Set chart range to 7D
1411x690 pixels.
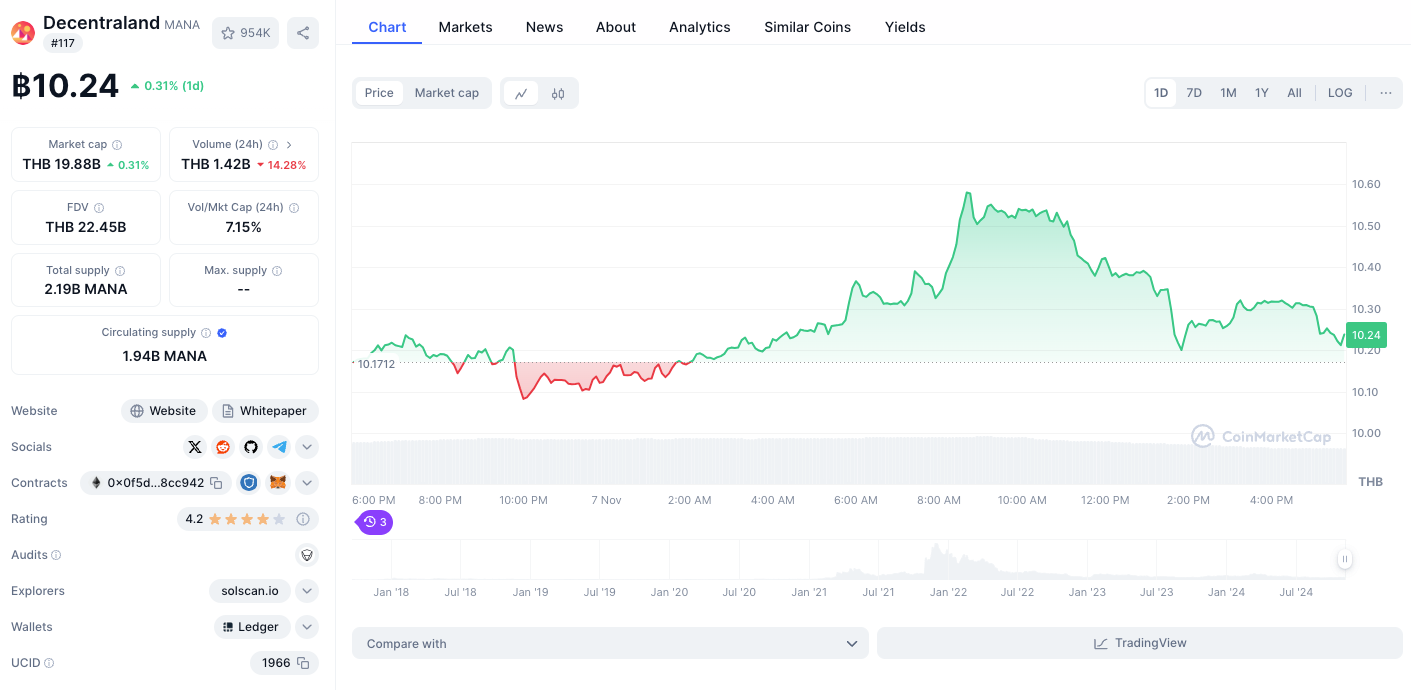pos(1194,93)
